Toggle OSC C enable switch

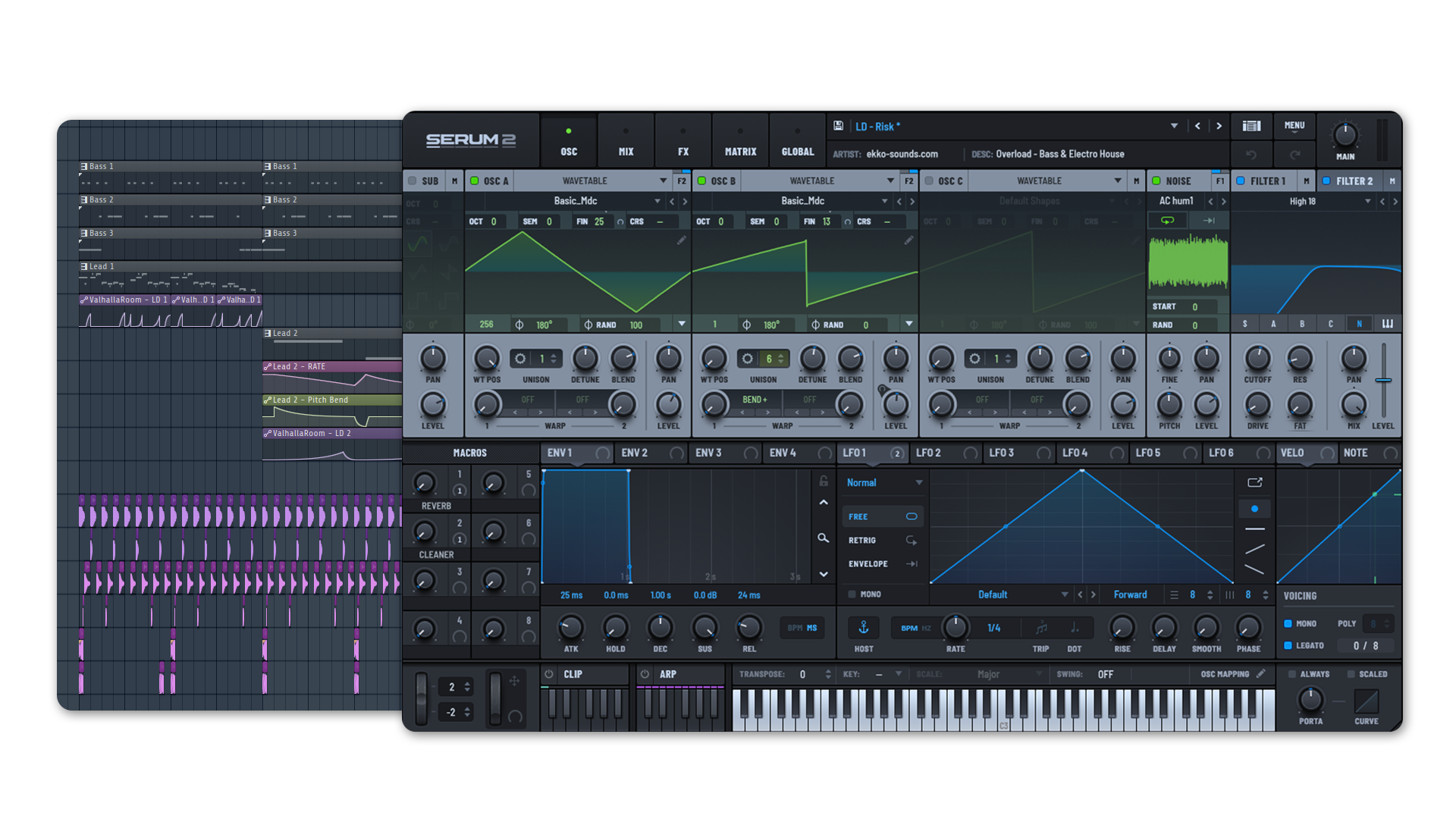(x=929, y=180)
